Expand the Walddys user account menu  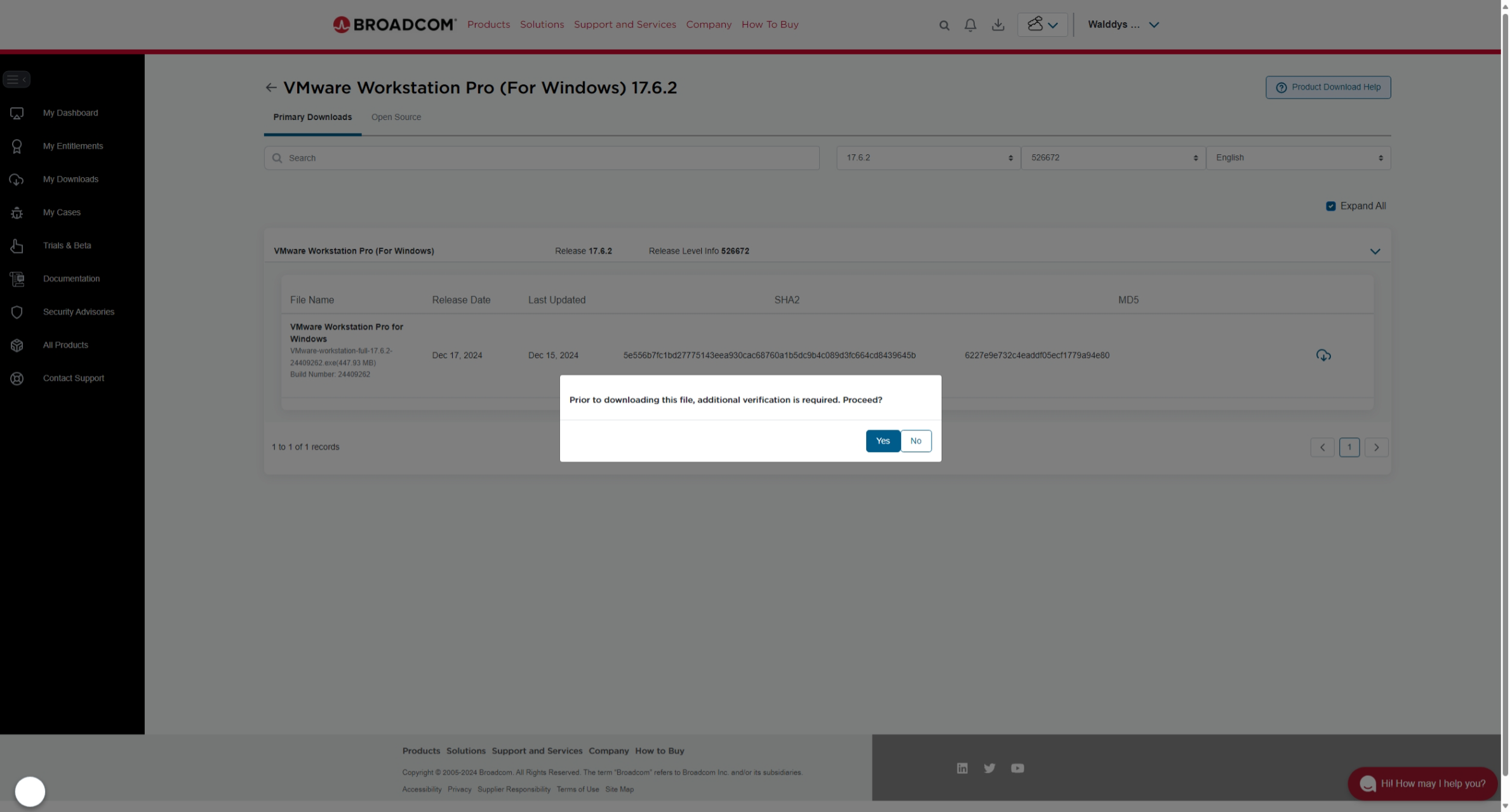(1123, 25)
